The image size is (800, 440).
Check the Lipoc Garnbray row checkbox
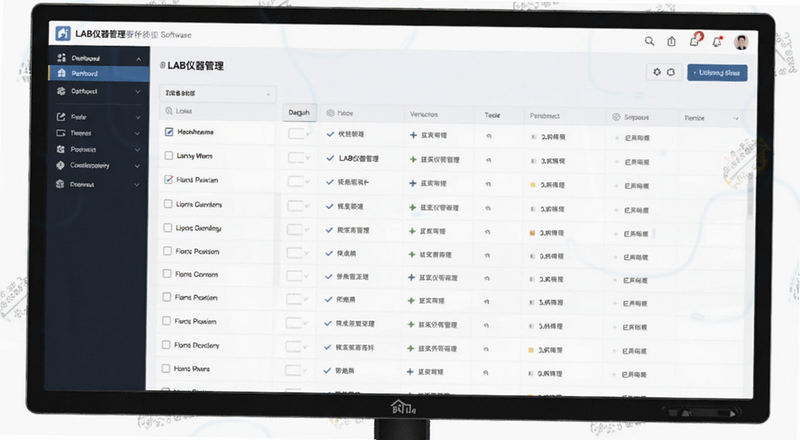167,227
